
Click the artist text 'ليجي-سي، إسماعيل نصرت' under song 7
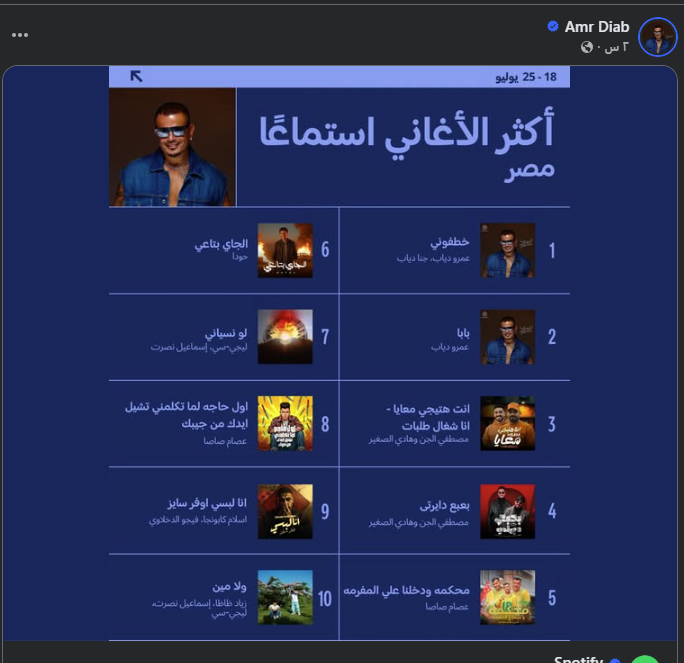[x=199, y=347]
